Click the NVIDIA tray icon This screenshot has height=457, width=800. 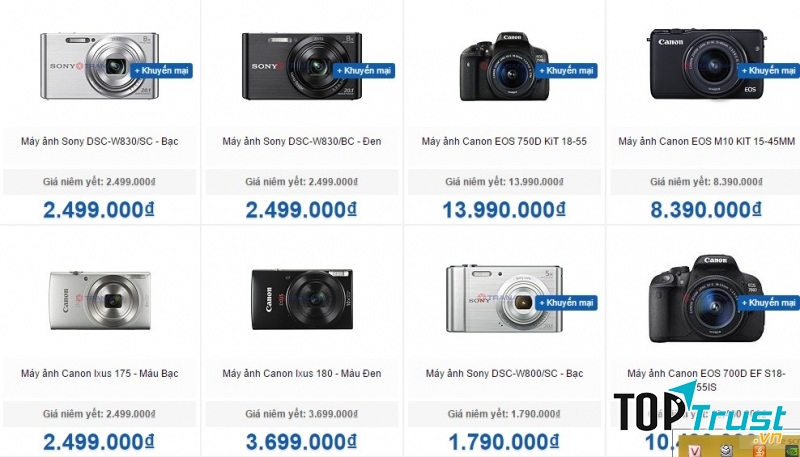(792, 451)
